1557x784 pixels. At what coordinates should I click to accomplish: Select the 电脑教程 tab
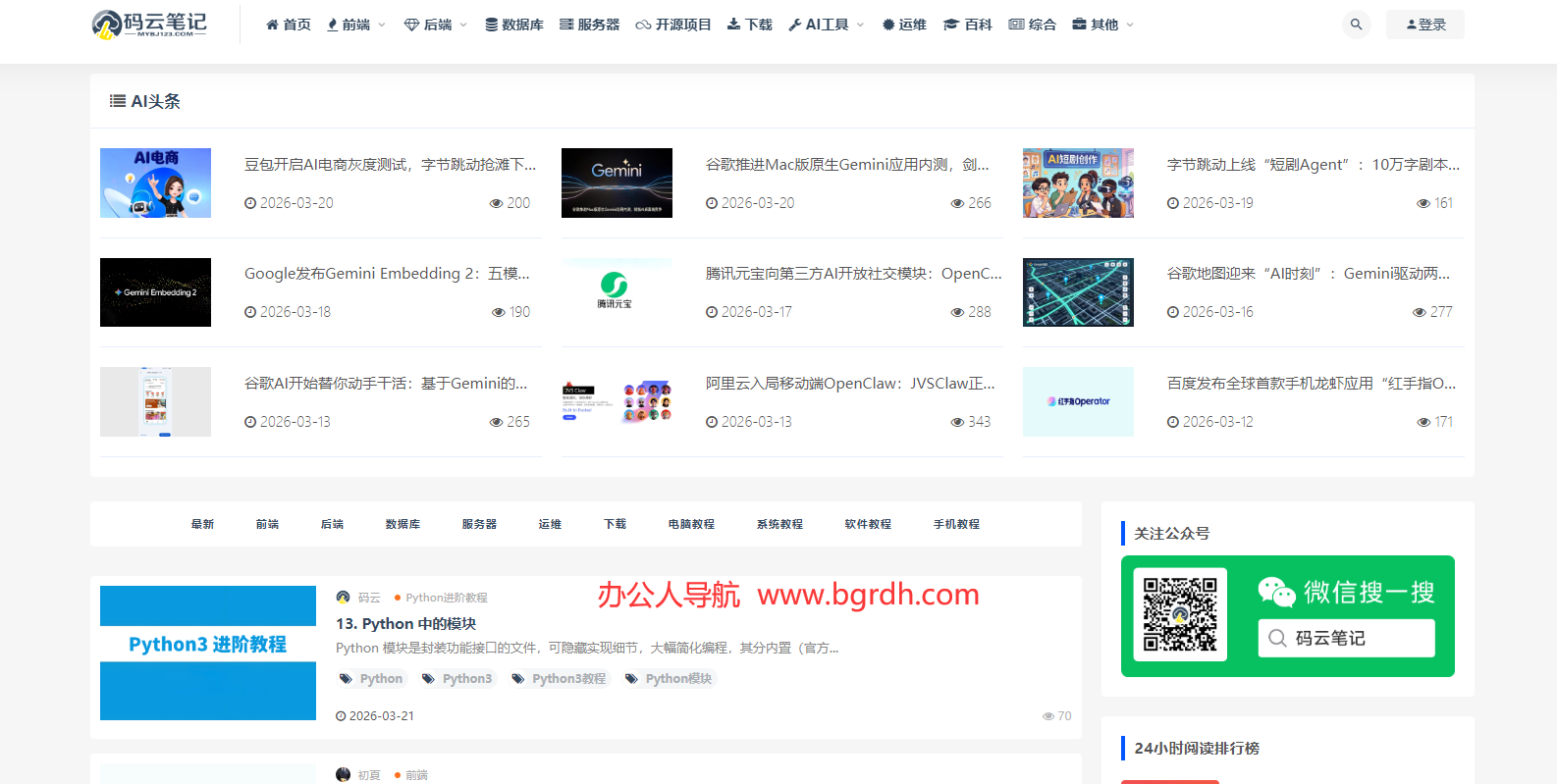pos(691,524)
